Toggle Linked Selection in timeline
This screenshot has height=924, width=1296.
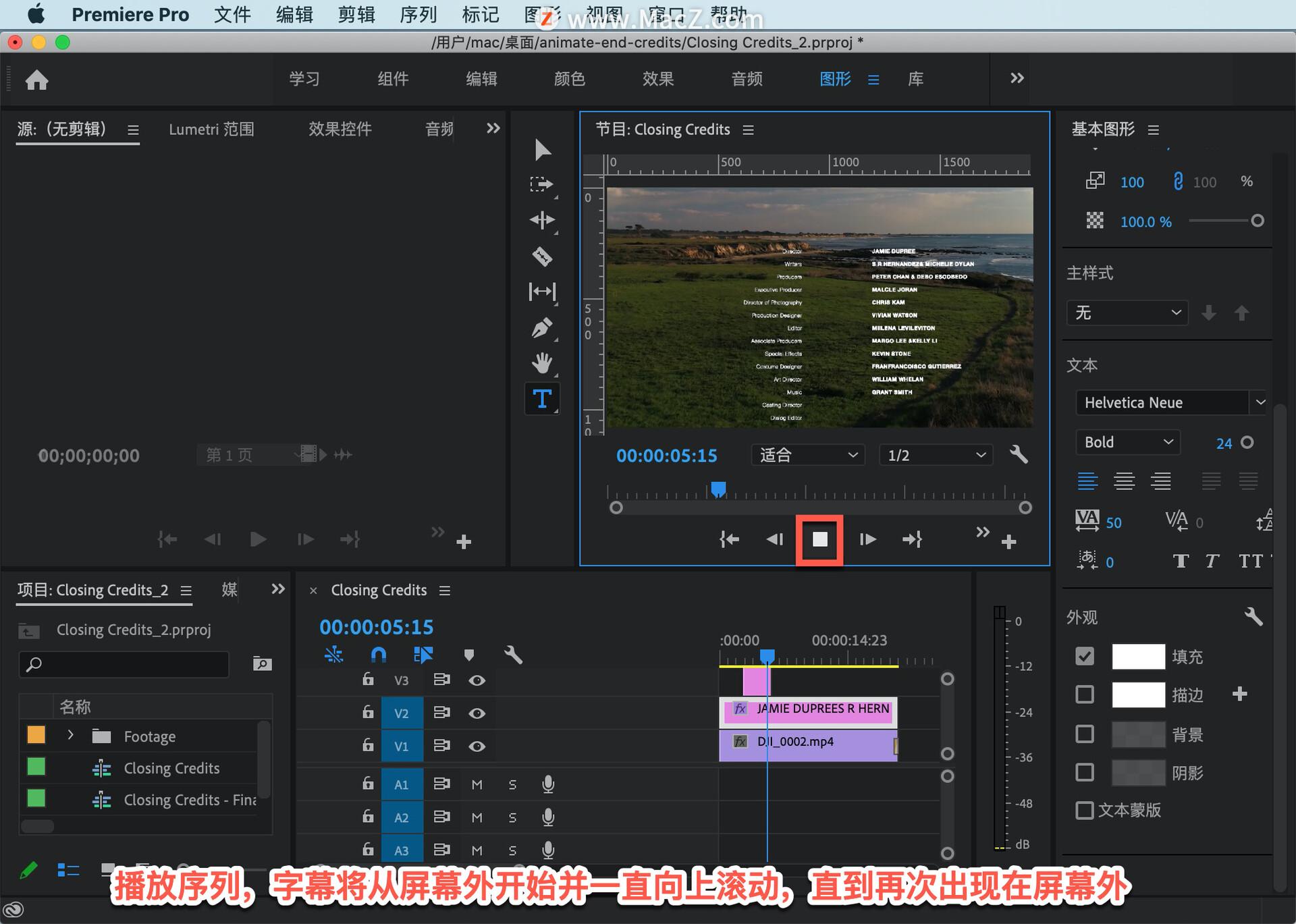pos(423,654)
